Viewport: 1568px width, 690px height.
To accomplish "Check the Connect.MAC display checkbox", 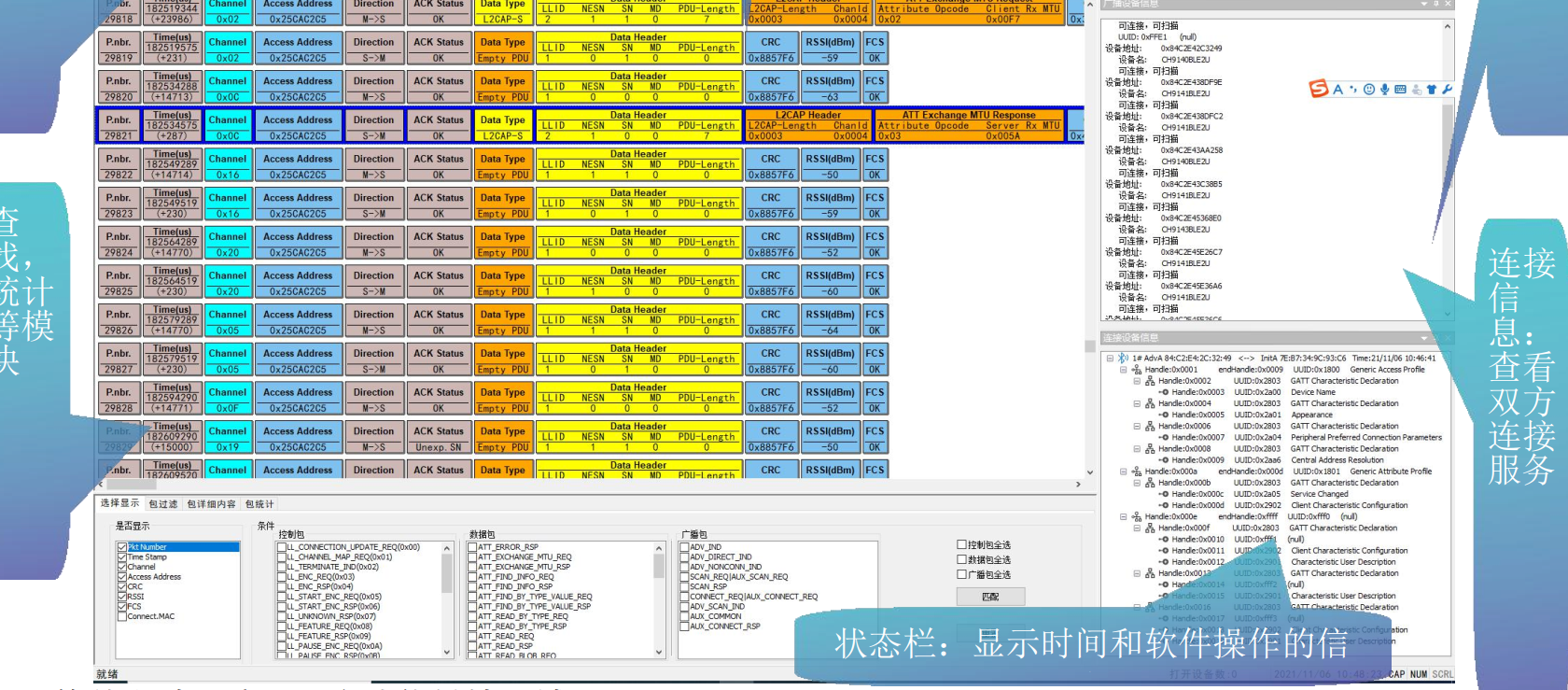I will 122,616.
